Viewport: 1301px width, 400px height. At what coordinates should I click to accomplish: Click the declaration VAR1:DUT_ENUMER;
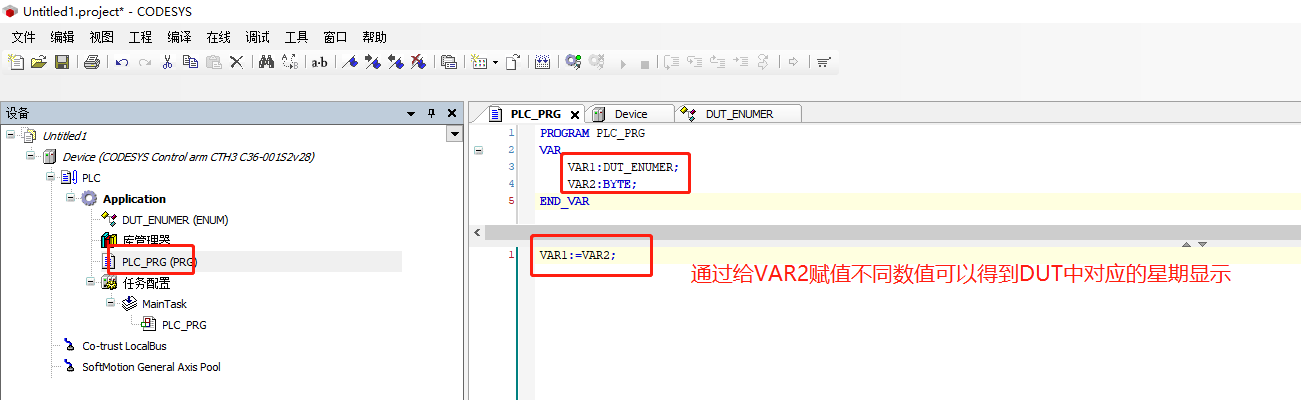[x=623, y=167]
